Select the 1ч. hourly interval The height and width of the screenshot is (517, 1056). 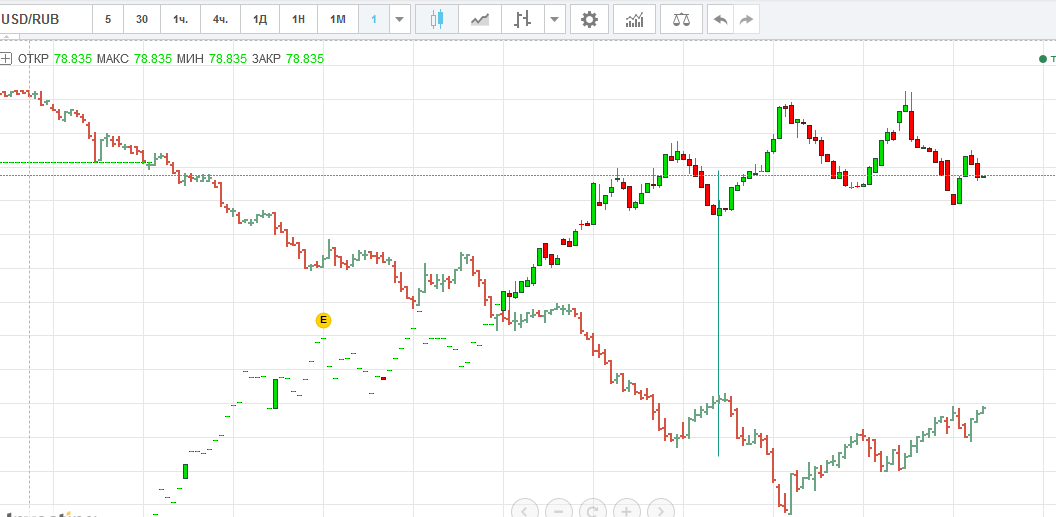click(x=180, y=19)
